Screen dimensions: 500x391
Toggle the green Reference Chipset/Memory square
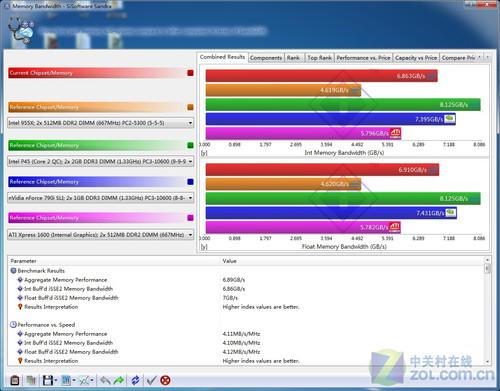coord(190,145)
